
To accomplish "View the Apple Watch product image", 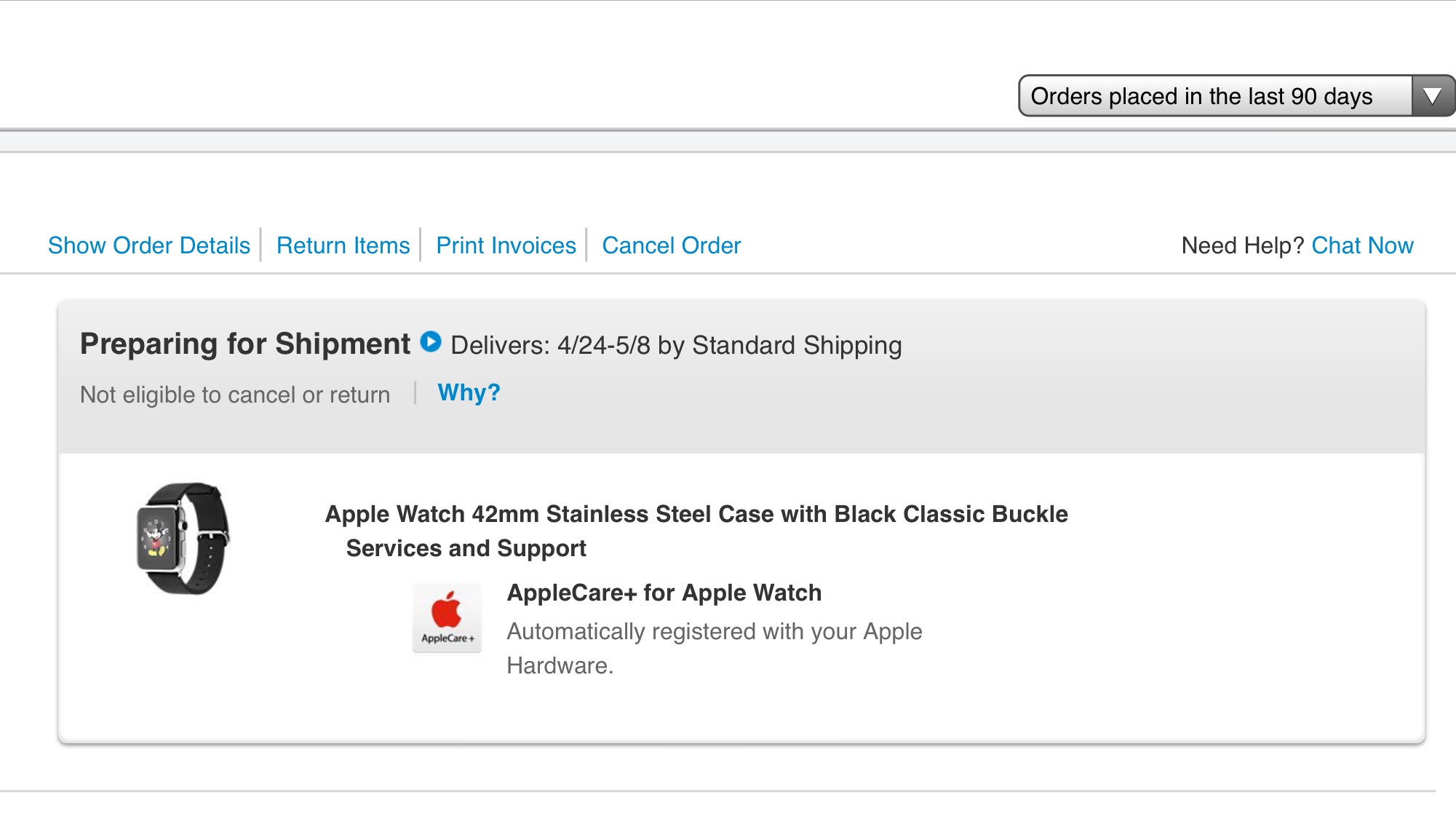I will point(183,538).
